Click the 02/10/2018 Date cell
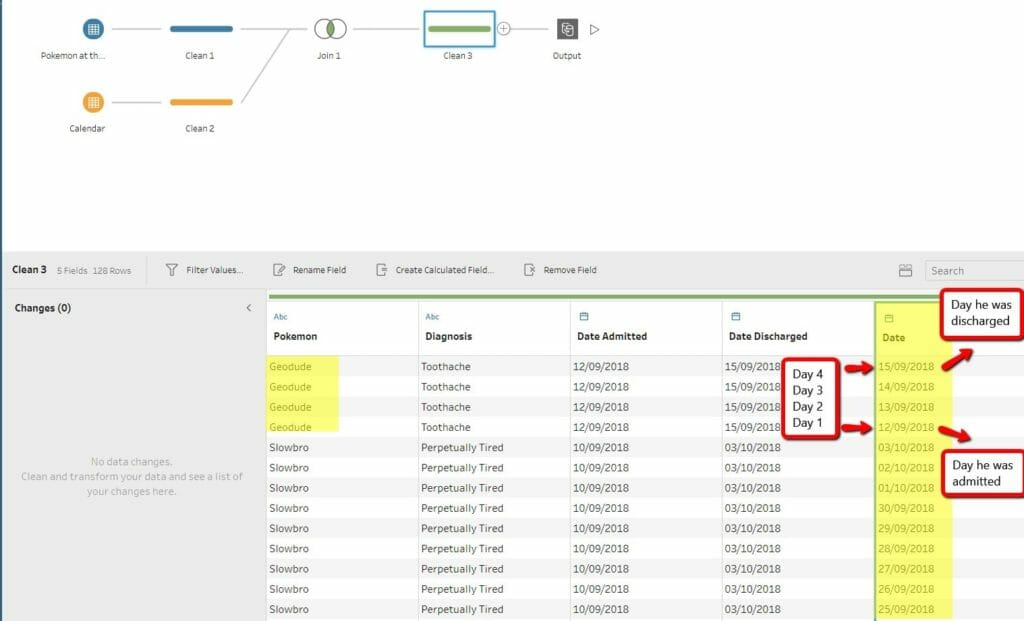The image size is (1024, 621). pos(906,468)
